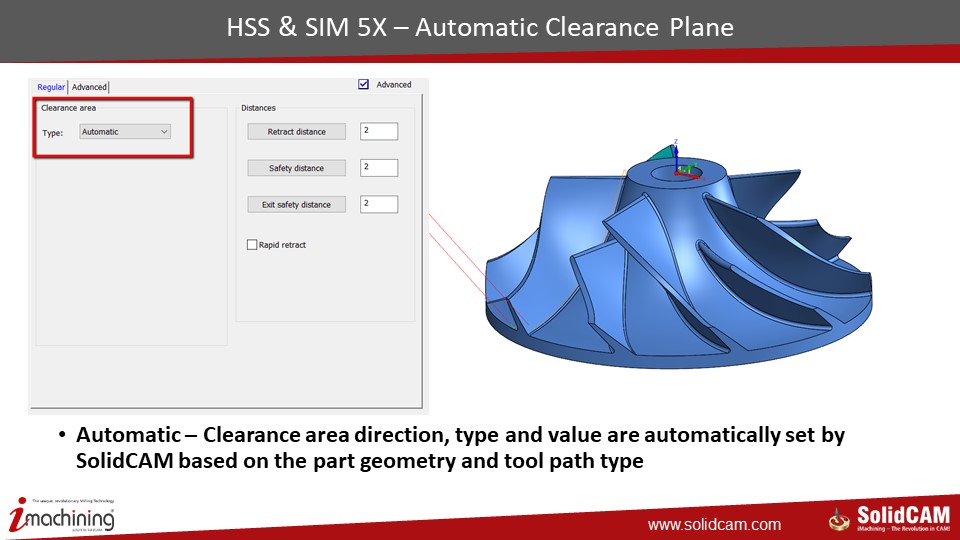Screen dimensions: 960x540
Task: Open the clearance area Type dropdown
Action: point(125,132)
